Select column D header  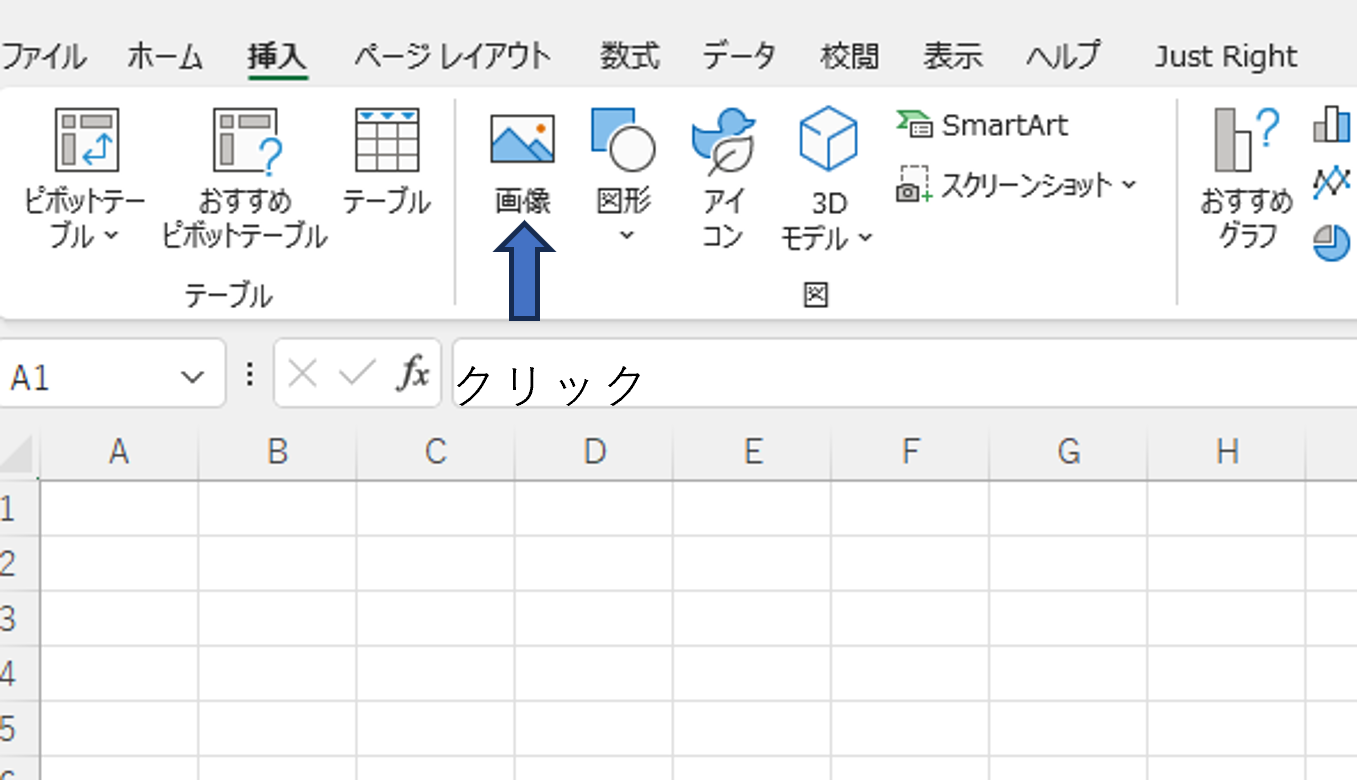coord(594,453)
